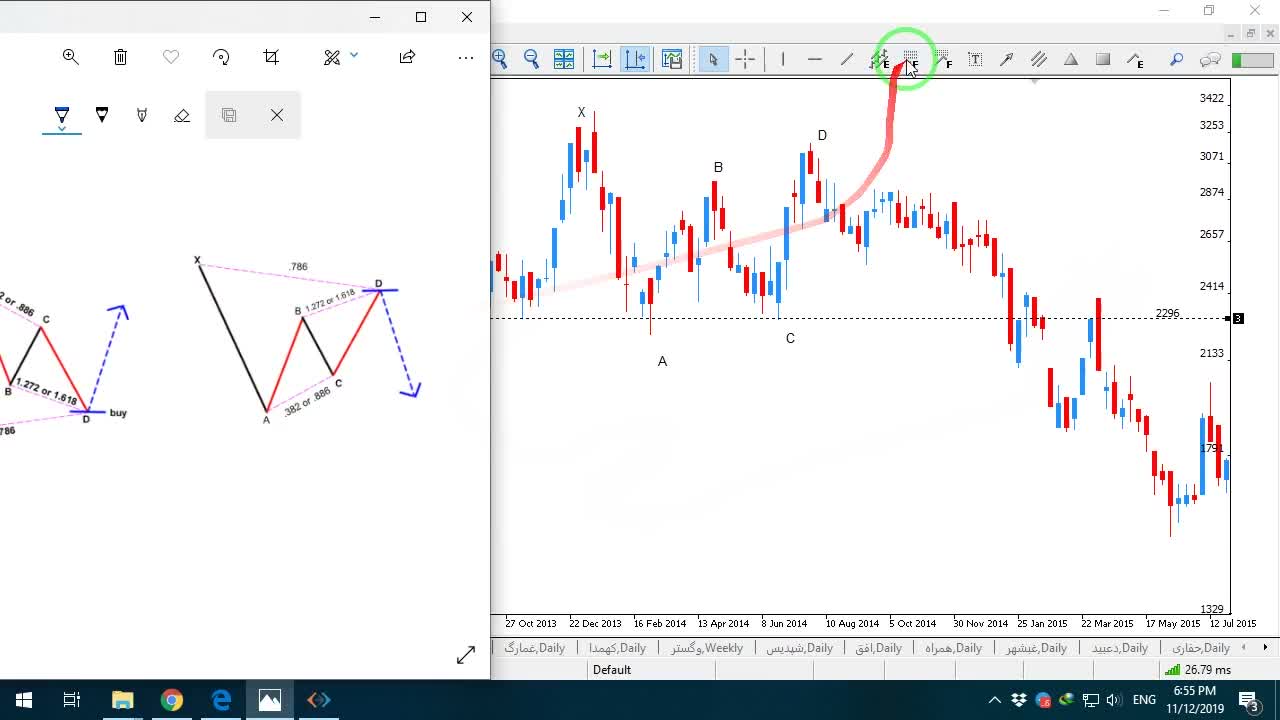The height and width of the screenshot is (720, 1280).
Task: Tile chart windows icon in toolbar
Action: pos(564,59)
